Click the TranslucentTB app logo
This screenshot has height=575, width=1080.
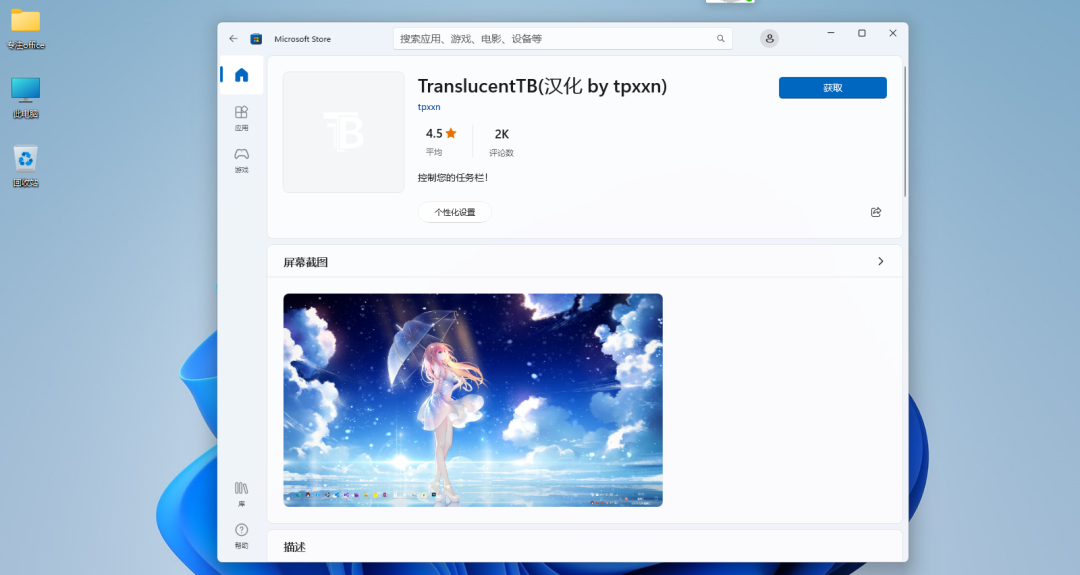[344, 132]
